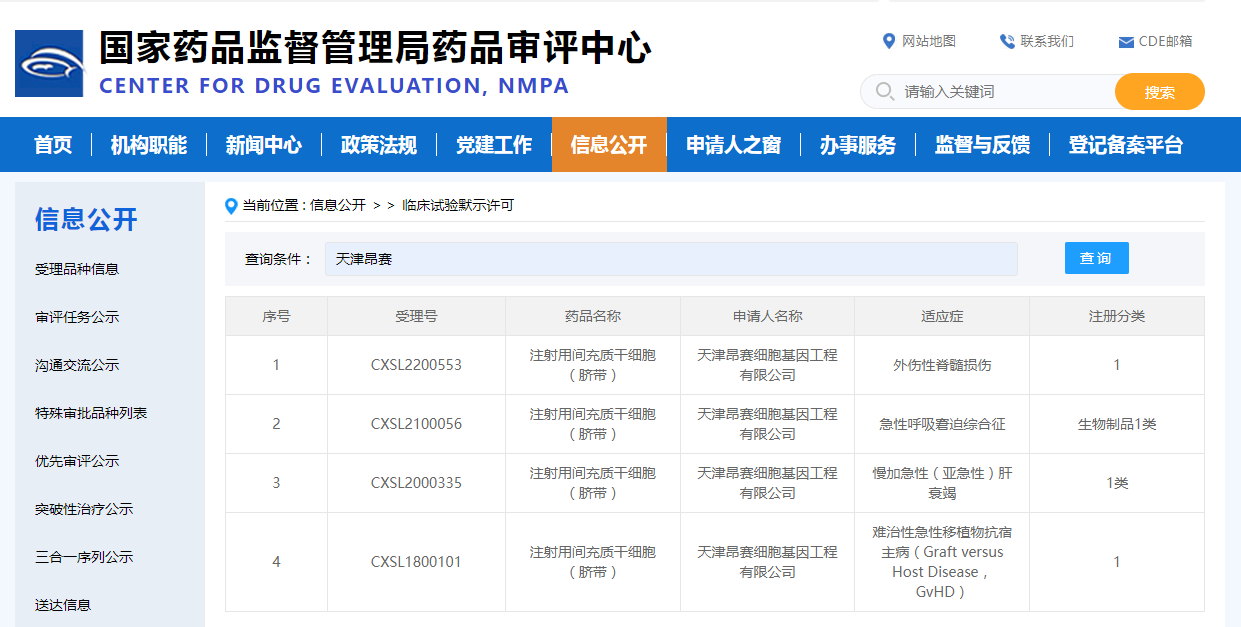Open 优先审评公示 in the sidebar
Viewport: 1241px width, 627px height.
(77, 461)
